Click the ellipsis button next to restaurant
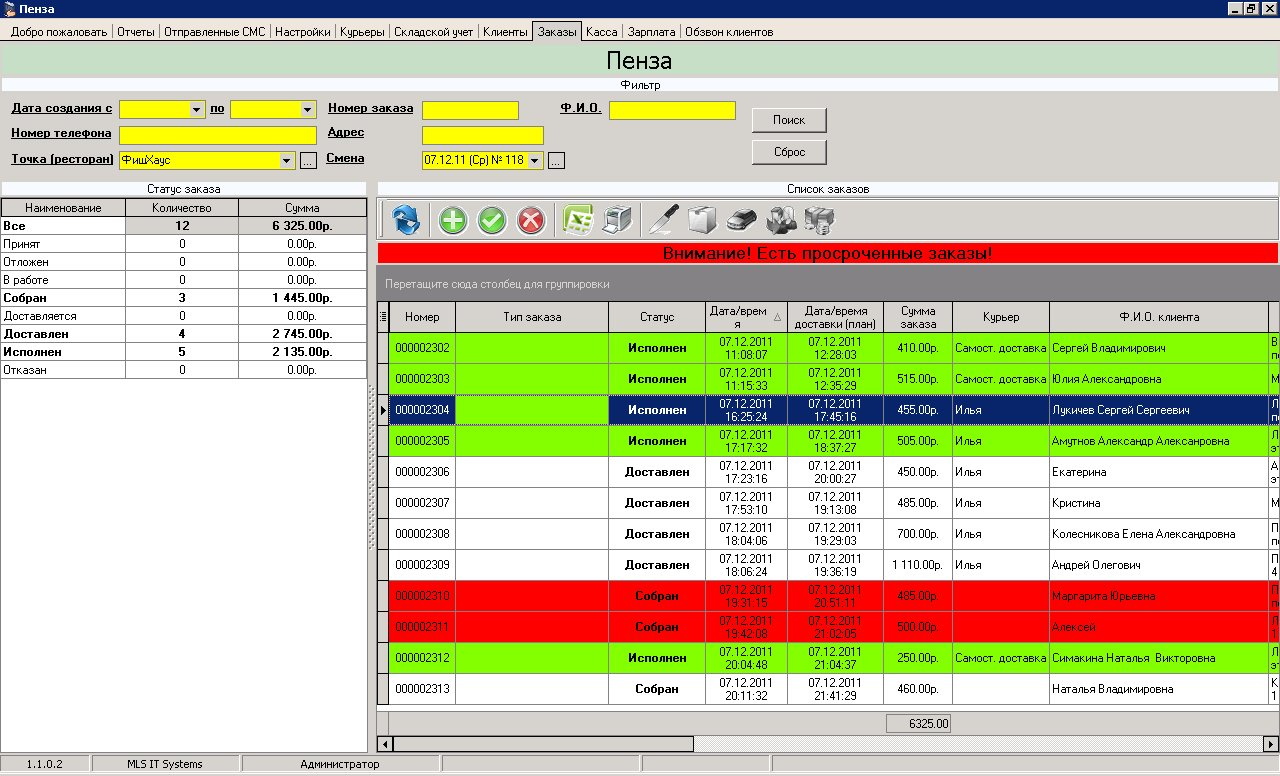The width and height of the screenshot is (1280, 776). 308,160
